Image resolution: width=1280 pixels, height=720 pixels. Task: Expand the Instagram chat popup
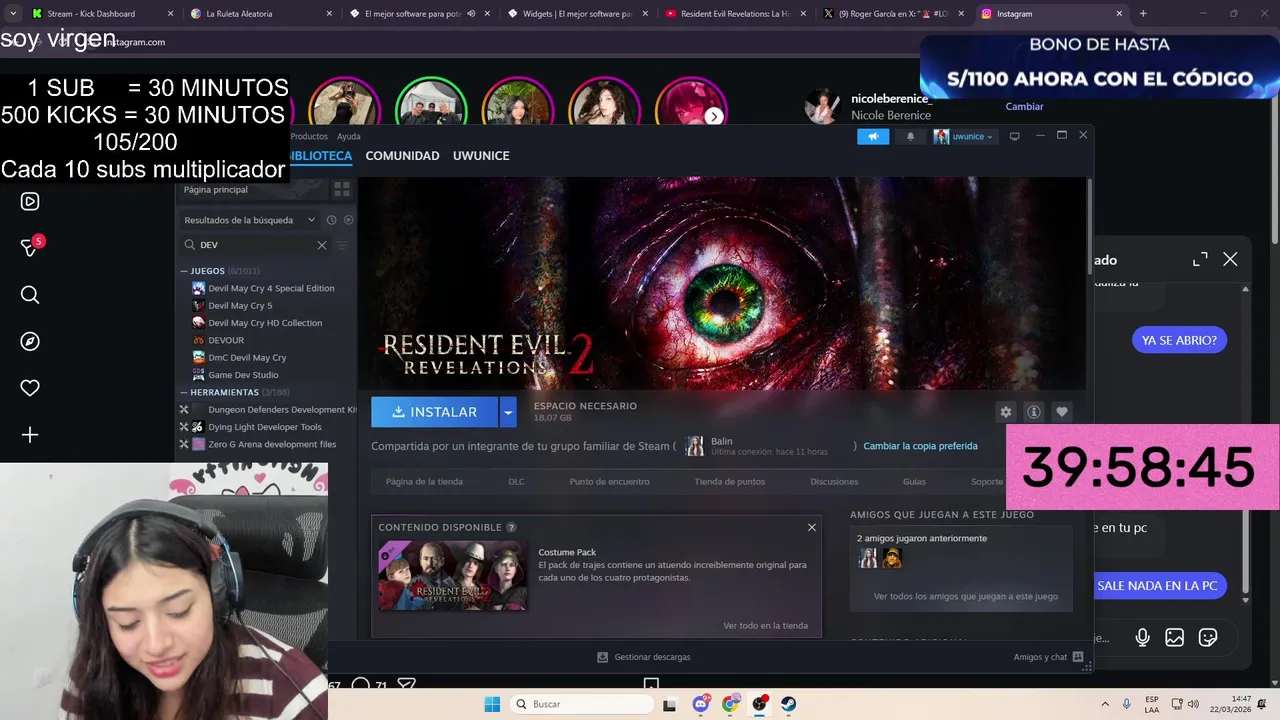pos(1200,260)
